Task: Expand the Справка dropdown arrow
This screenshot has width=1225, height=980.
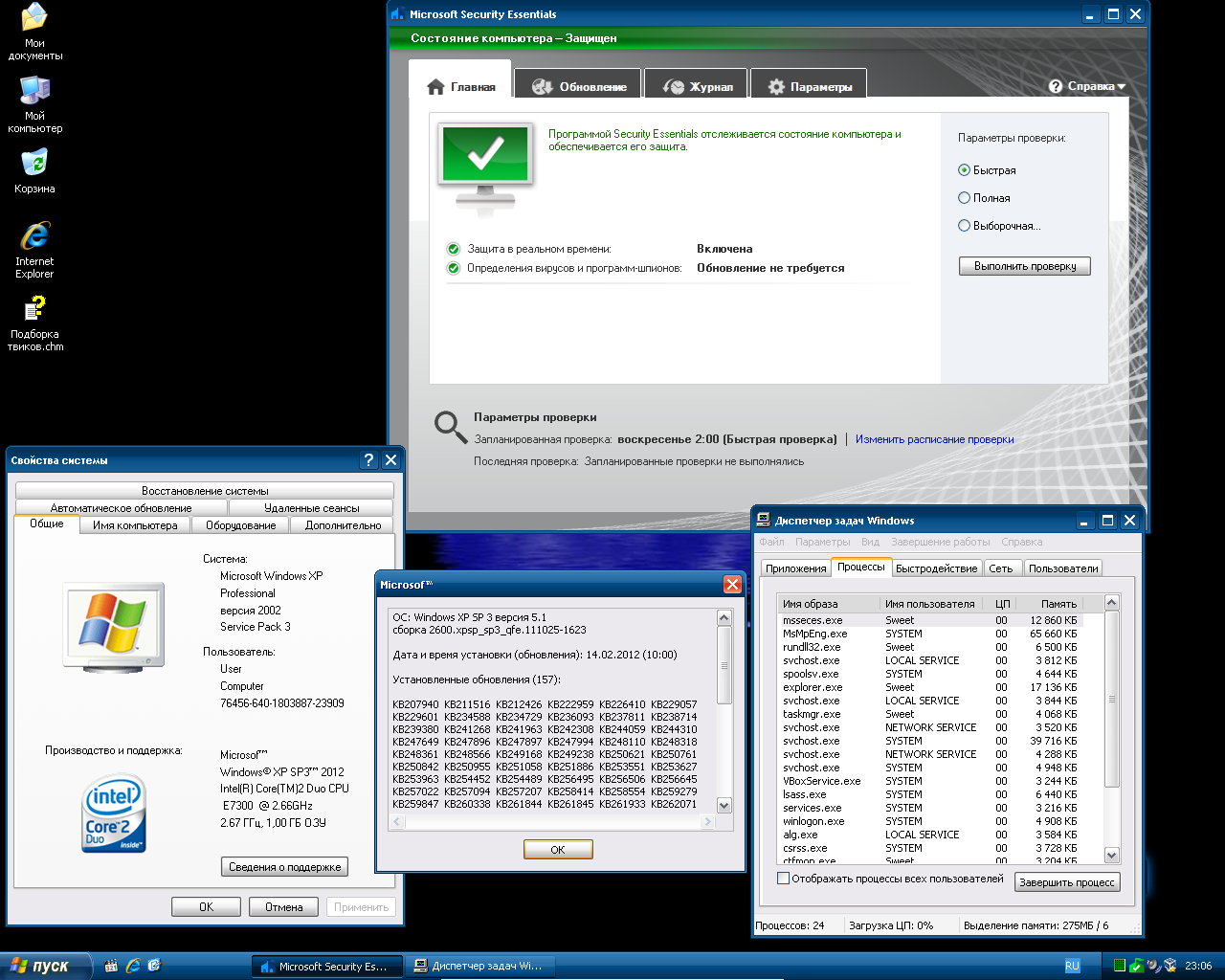Action: pyautogui.click(x=1121, y=87)
